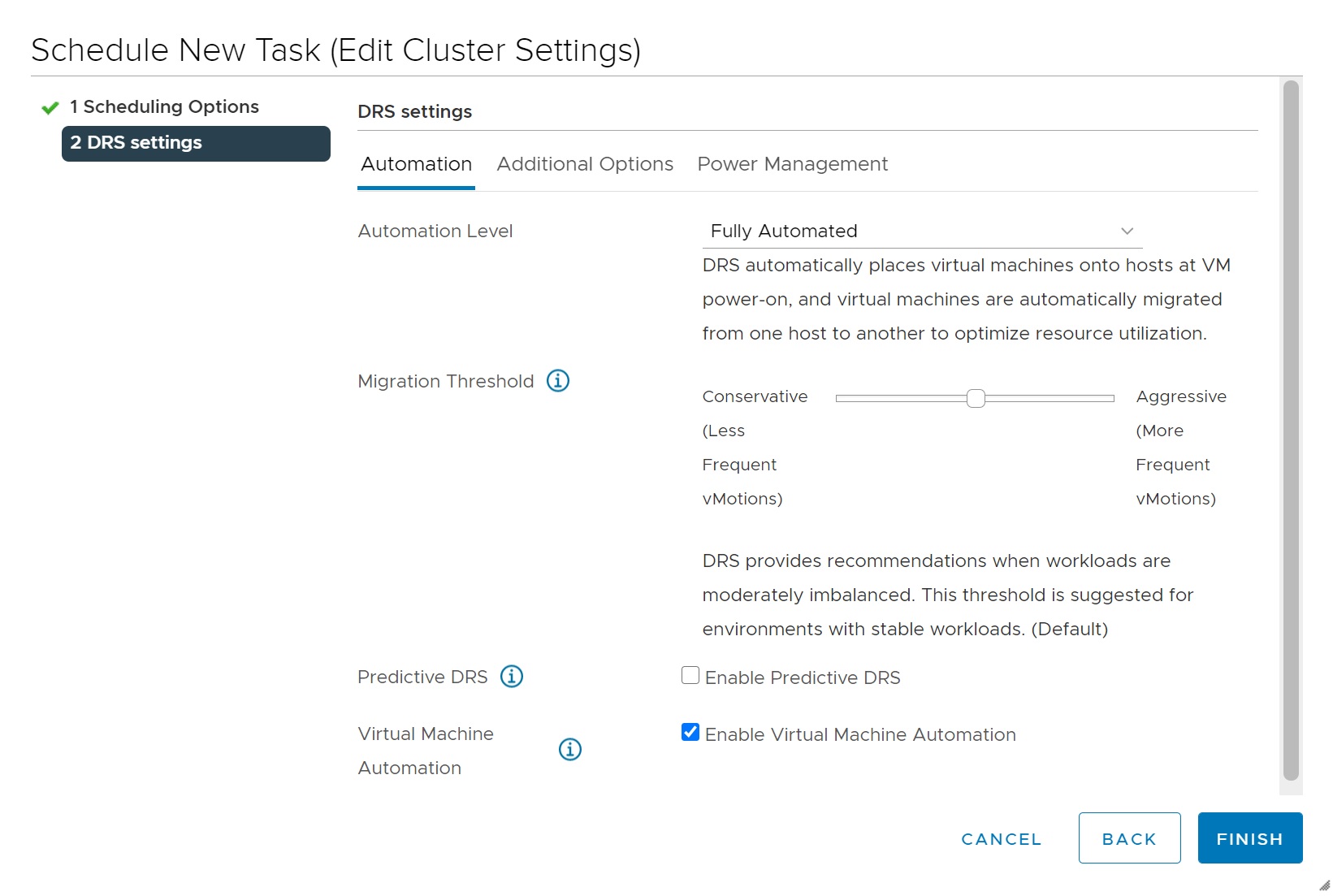Go to the Power Management tab
1333x896 pixels.
[792, 164]
